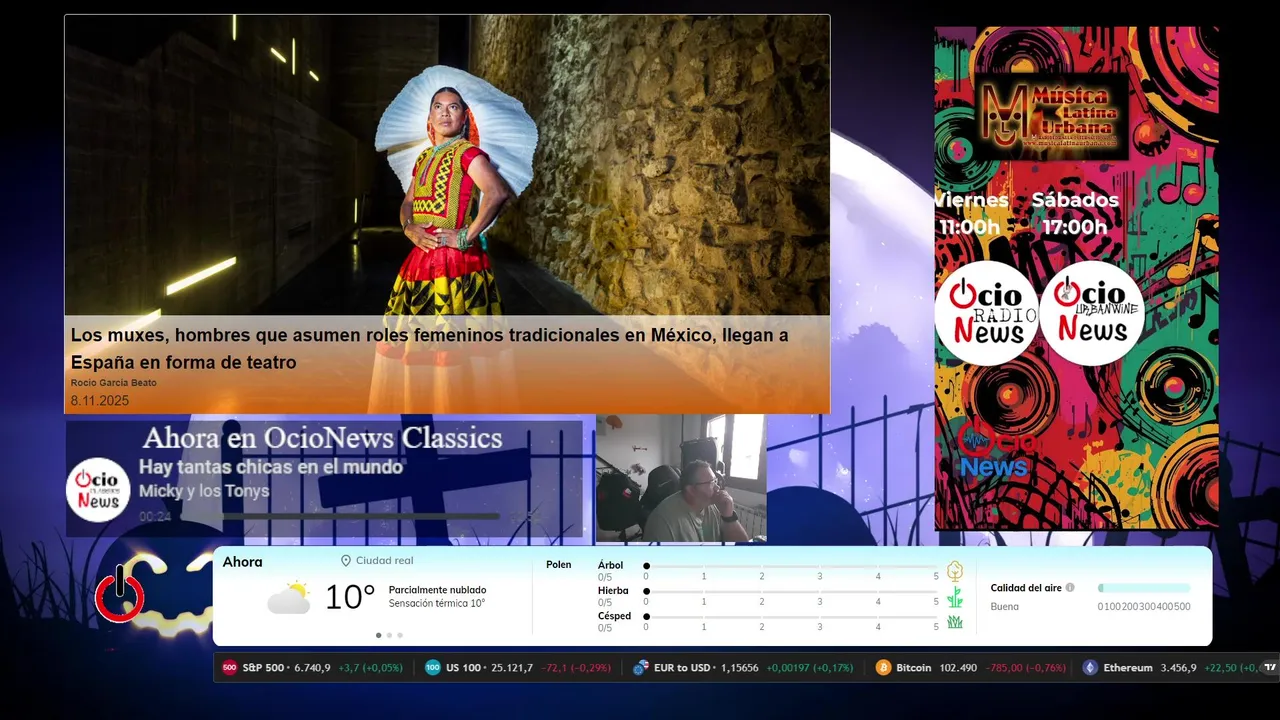The width and height of the screenshot is (1280, 720).
Task: Click the Viernes 11:00h schedule text
Action: (971, 213)
